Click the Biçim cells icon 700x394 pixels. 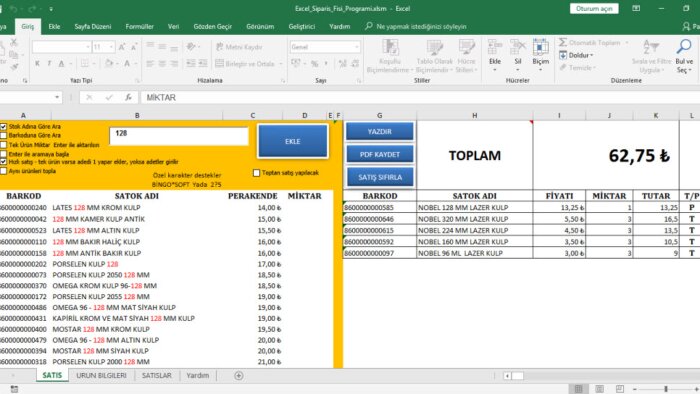click(541, 47)
